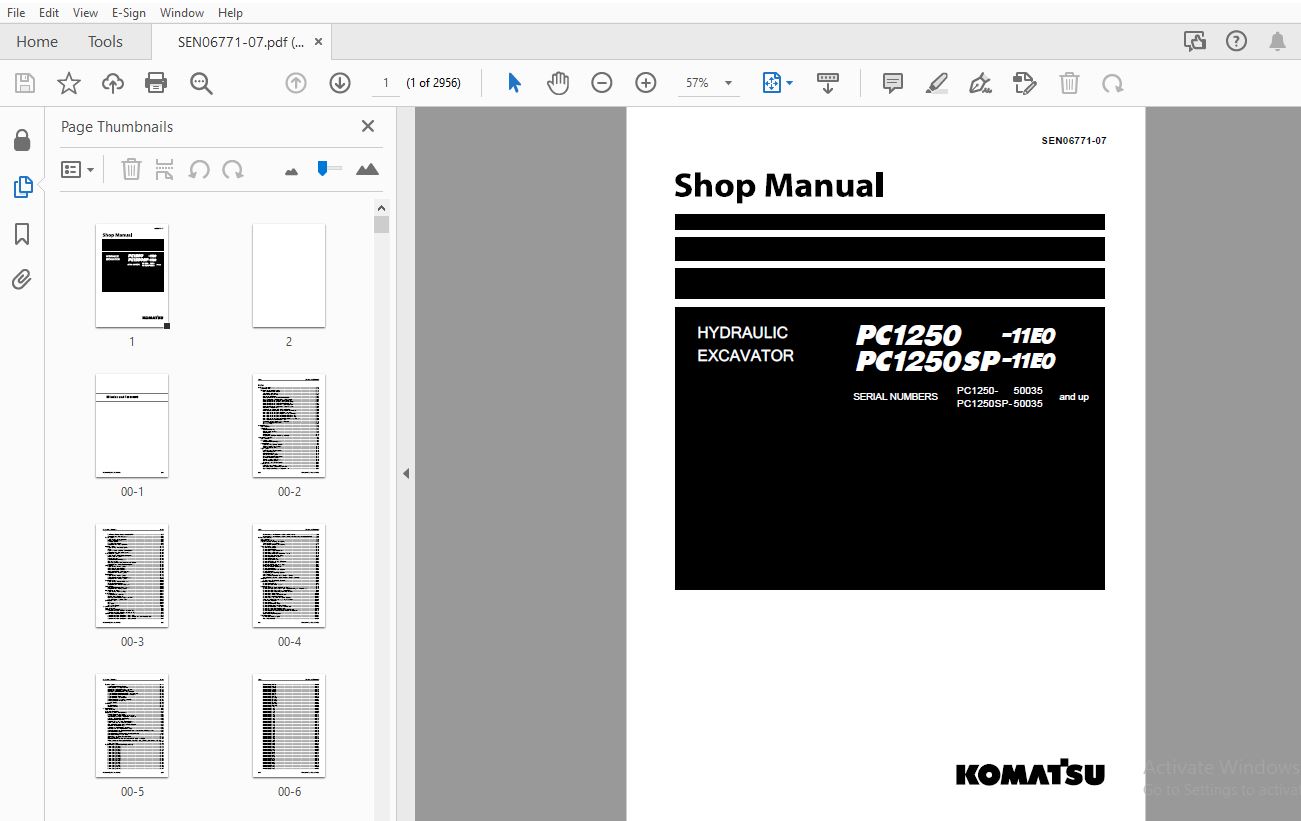Image resolution: width=1301 pixels, height=821 pixels.
Task: Select the Highlight text pen tool
Action: 936,83
